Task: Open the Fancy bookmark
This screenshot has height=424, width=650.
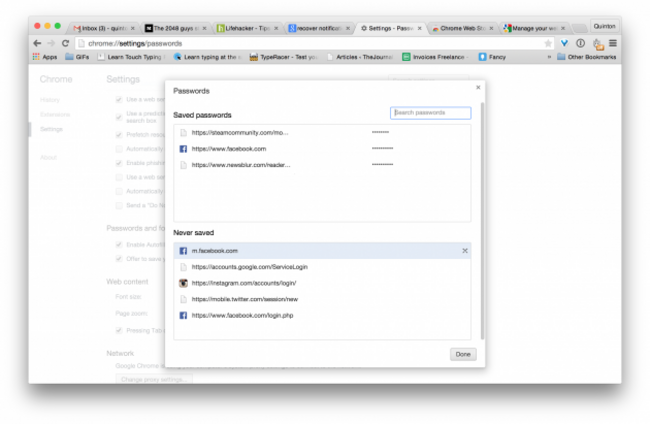Action: coord(492,57)
